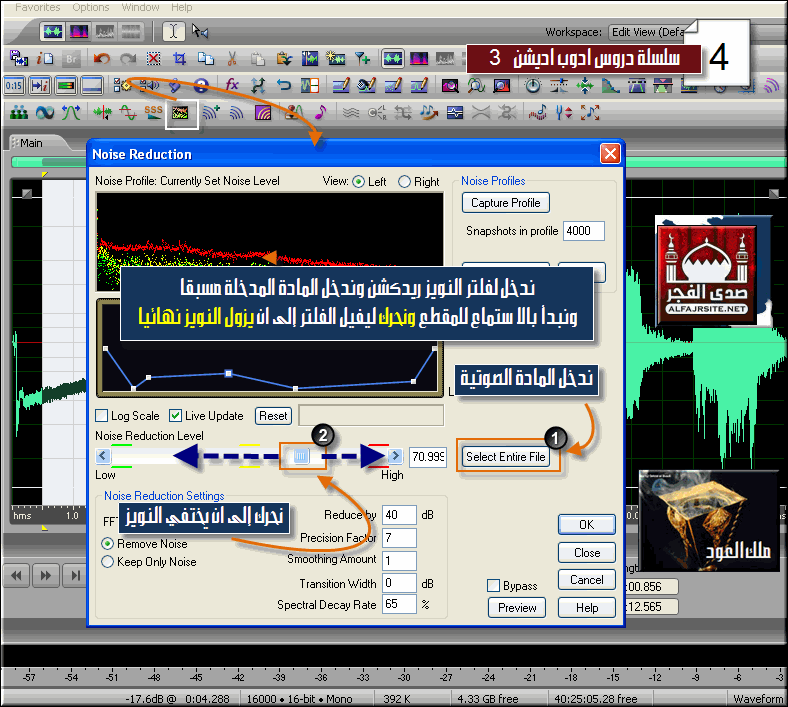Image resolution: width=788 pixels, height=707 pixels.
Task: Click the middle control point on blue curve
Action: pyautogui.click(x=228, y=373)
